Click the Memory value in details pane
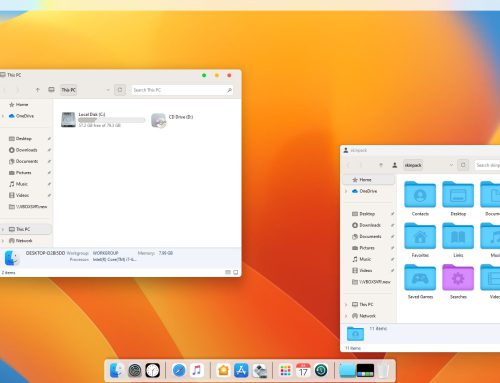 pos(166,253)
